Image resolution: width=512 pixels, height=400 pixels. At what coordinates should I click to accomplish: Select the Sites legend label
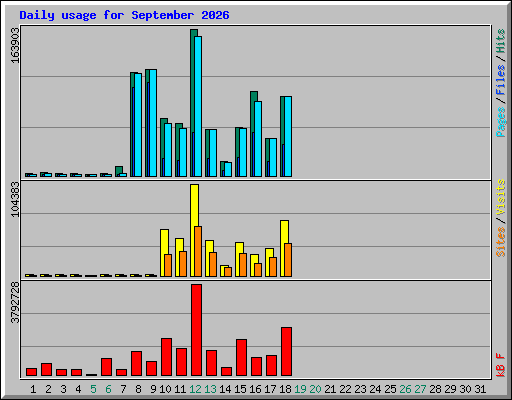tap(501, 242)
